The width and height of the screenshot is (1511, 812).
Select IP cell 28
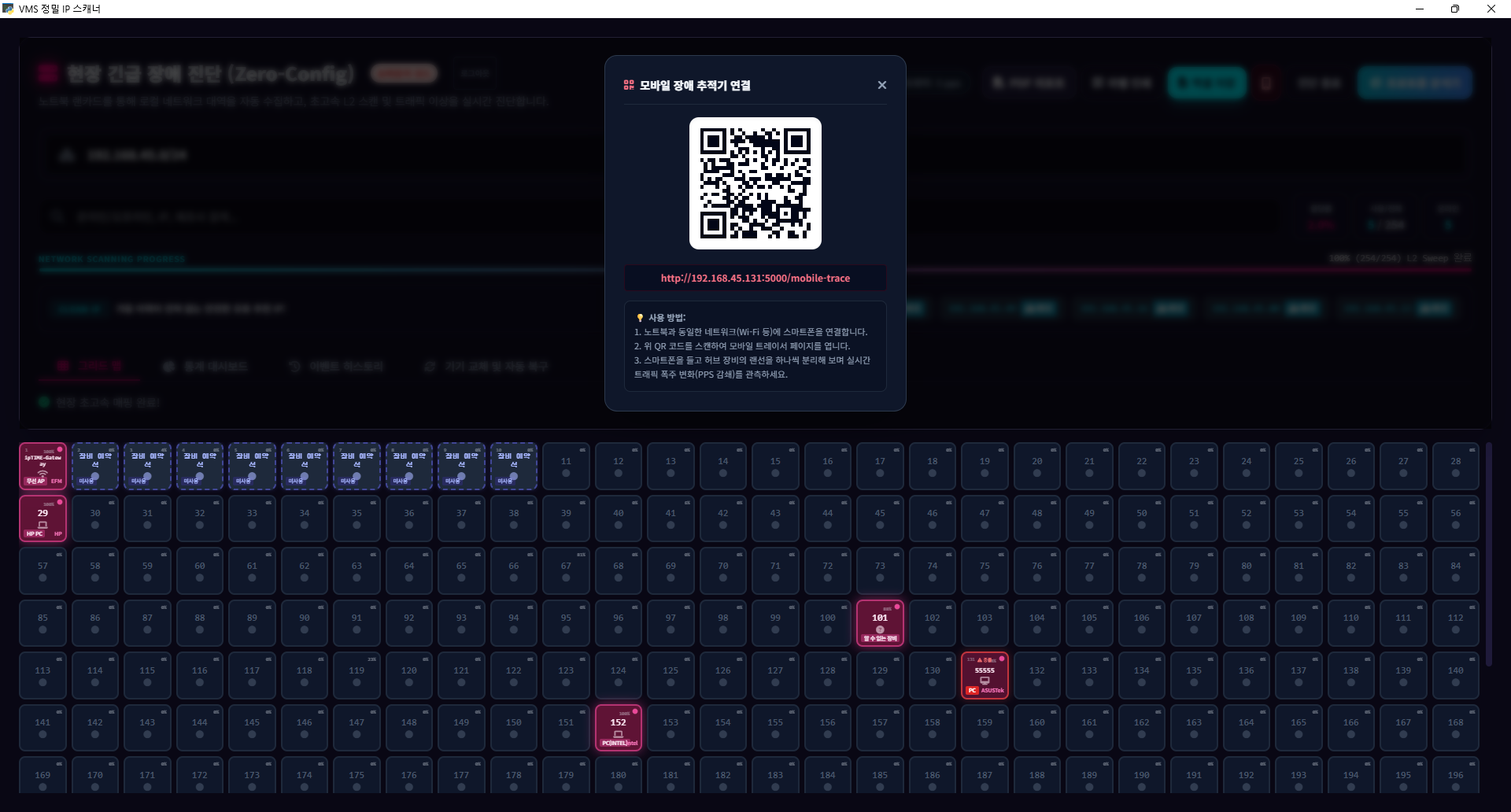pos(1456,466)
